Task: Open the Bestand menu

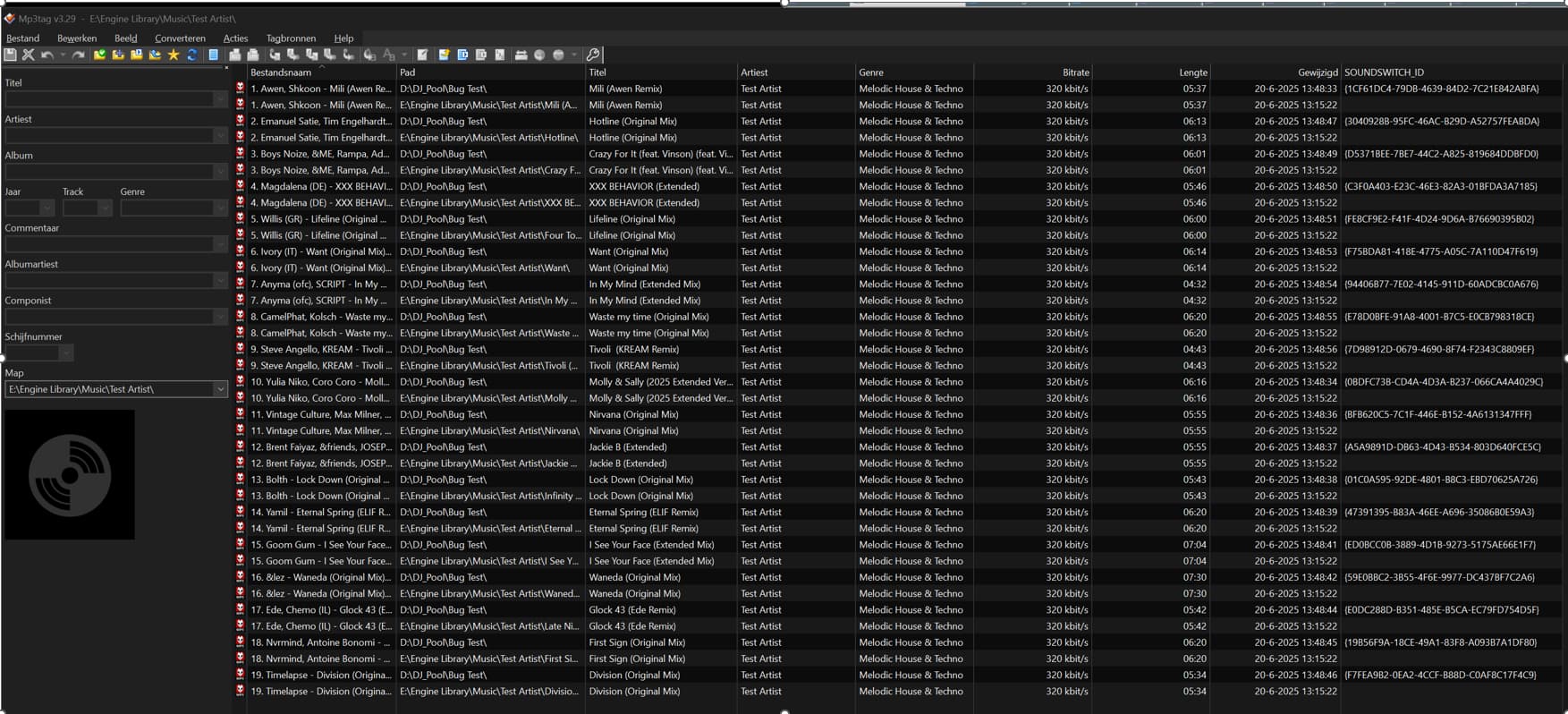Action: coord(22,38)
